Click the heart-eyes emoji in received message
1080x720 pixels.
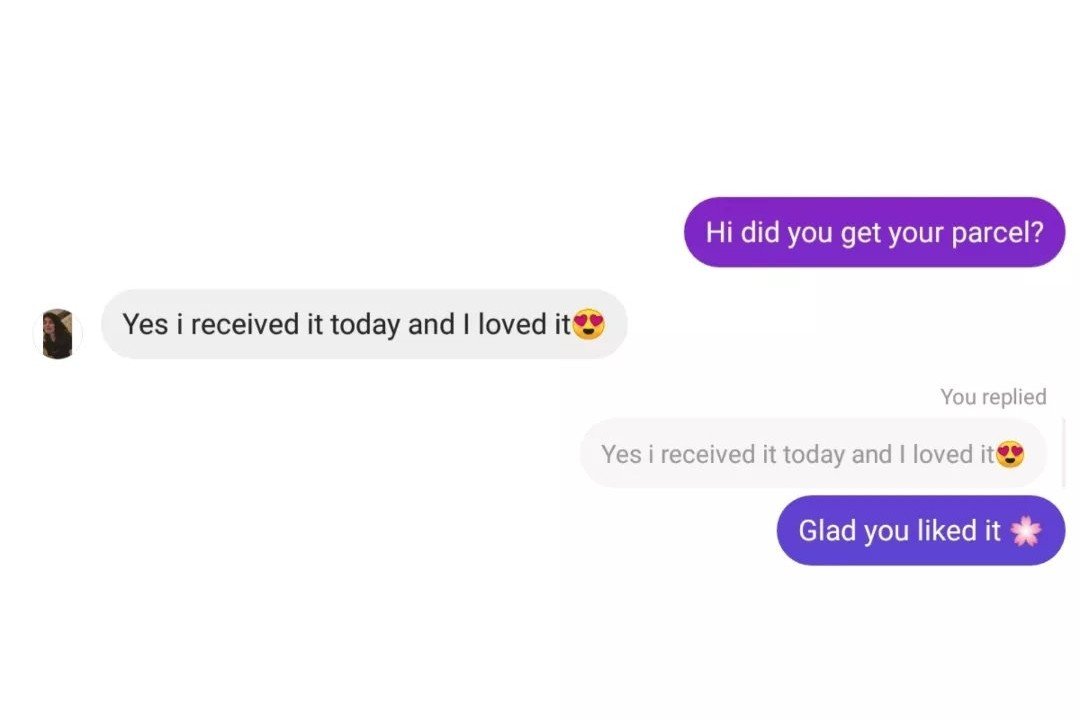point(589,324)
